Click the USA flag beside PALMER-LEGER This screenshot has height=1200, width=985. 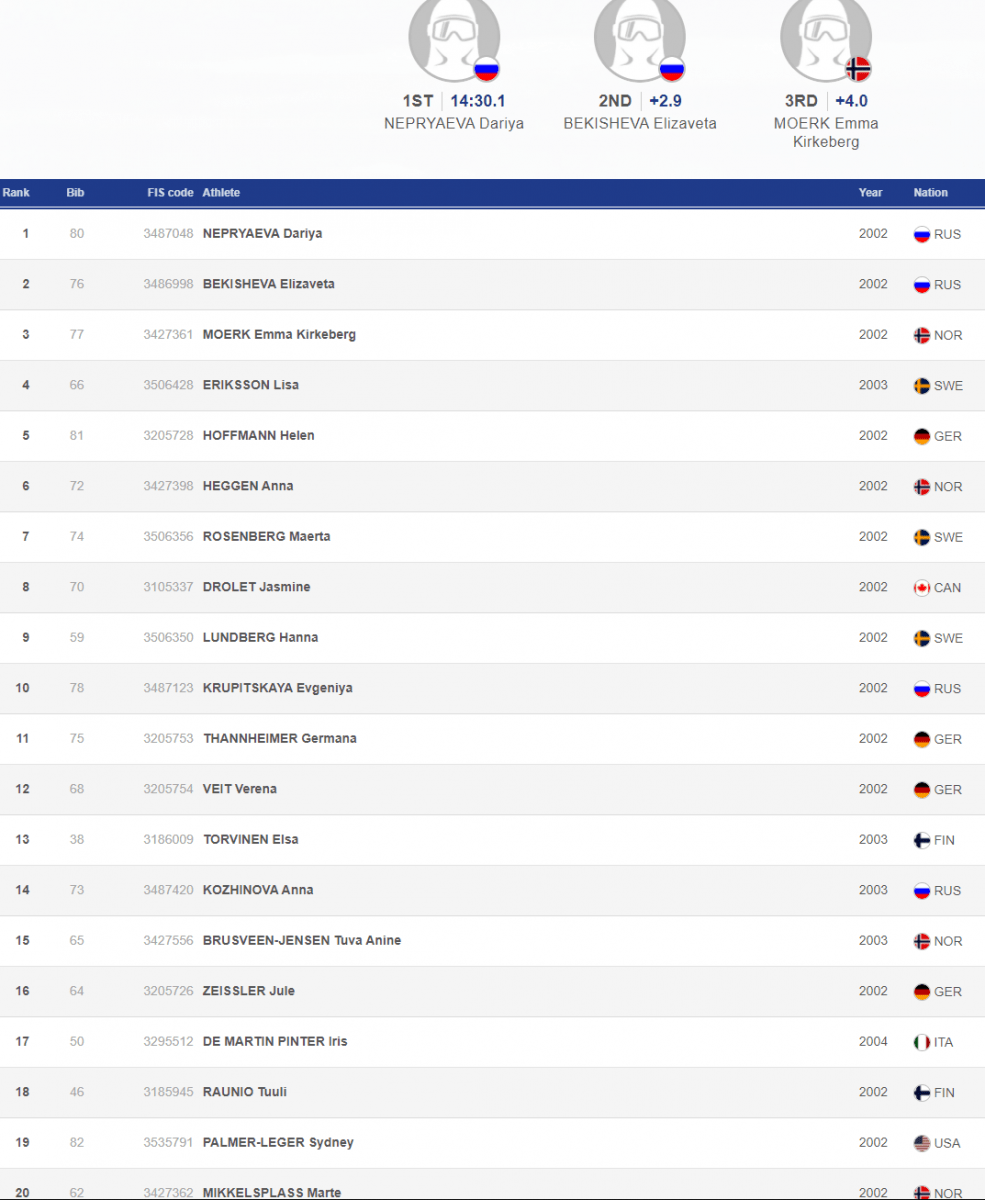[x=922, y=1143]
